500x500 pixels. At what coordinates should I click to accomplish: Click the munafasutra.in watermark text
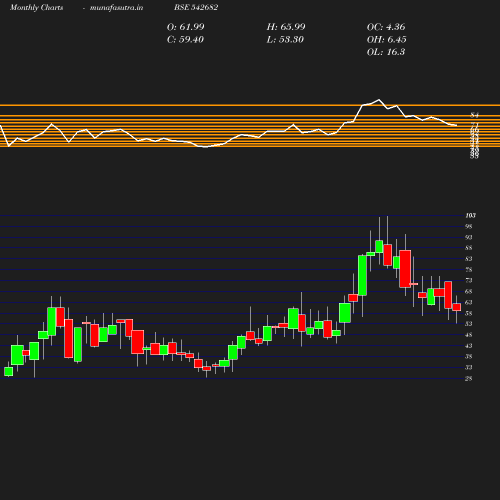(x=116, y=8)
